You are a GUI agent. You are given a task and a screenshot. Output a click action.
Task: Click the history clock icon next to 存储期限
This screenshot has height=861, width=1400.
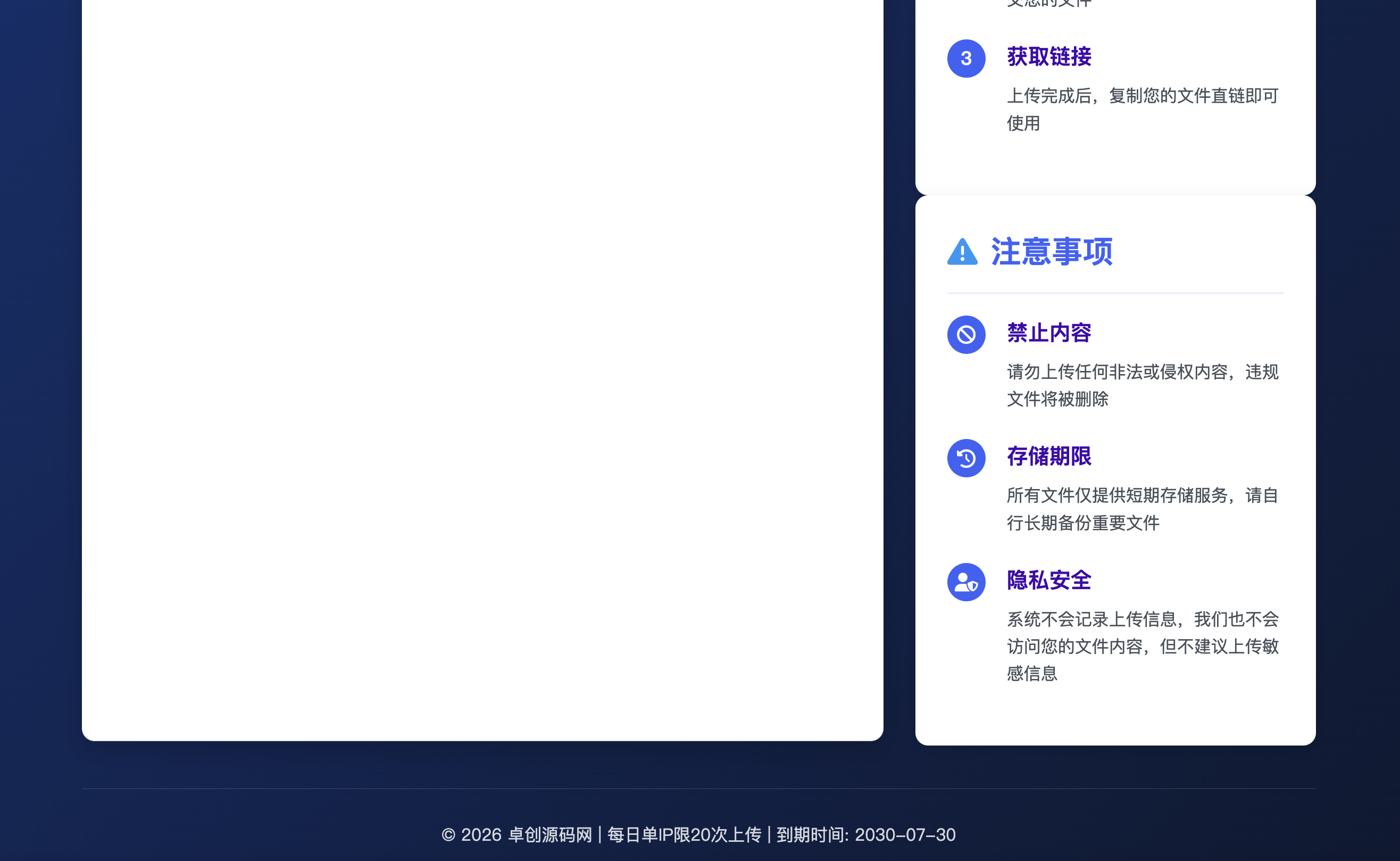[966, 458]
